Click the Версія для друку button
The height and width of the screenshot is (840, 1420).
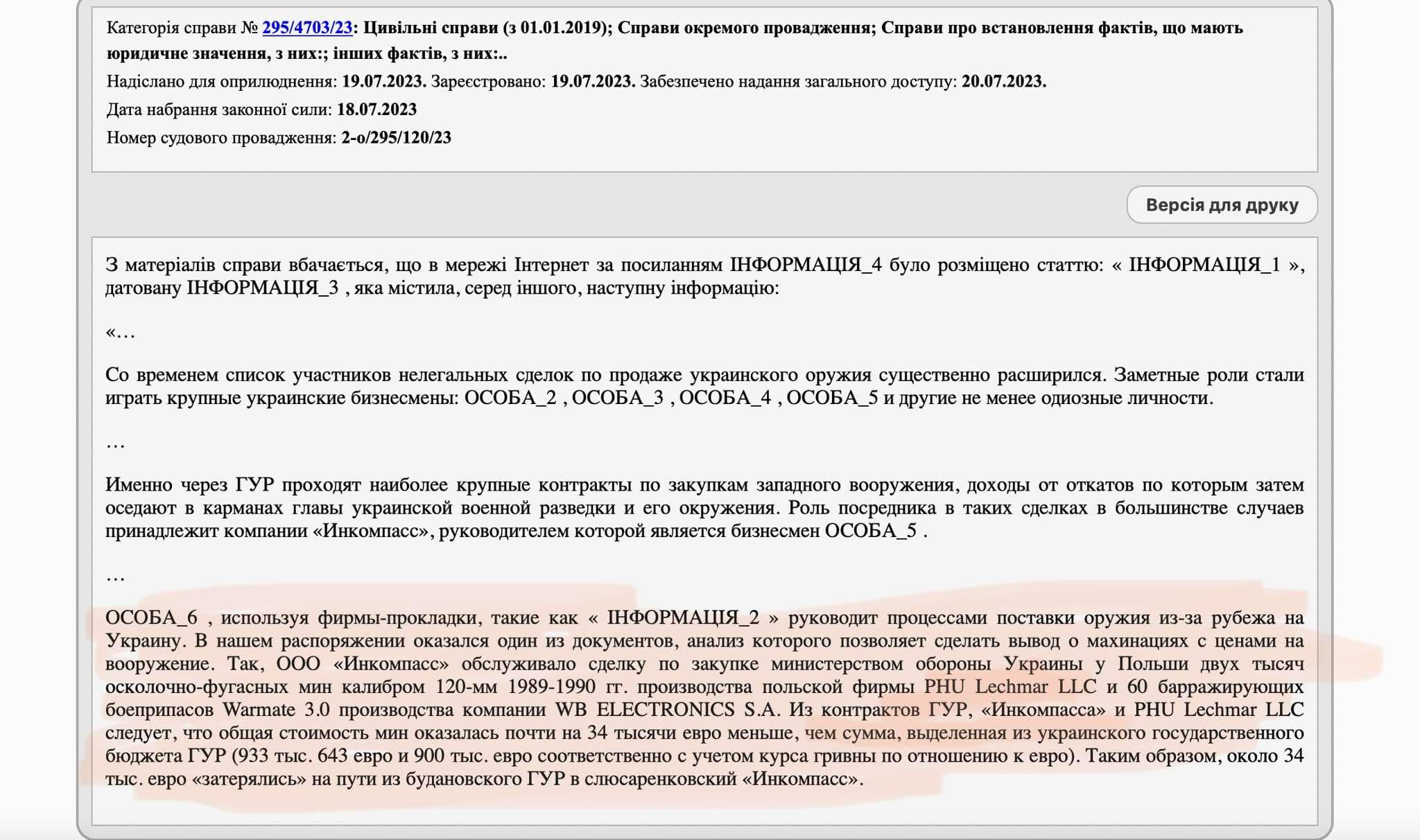(1222, 205)
